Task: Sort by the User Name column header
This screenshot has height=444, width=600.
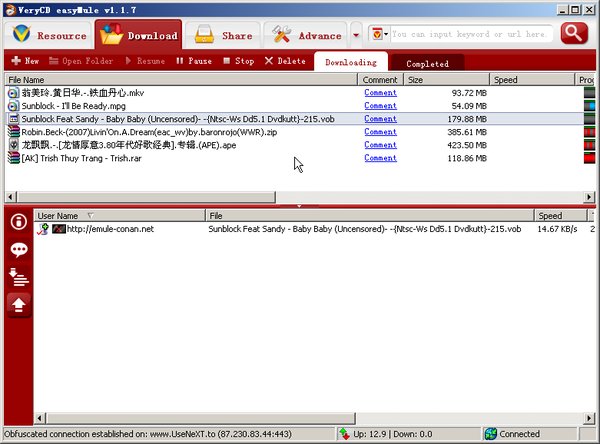Action: coord(120,216)
